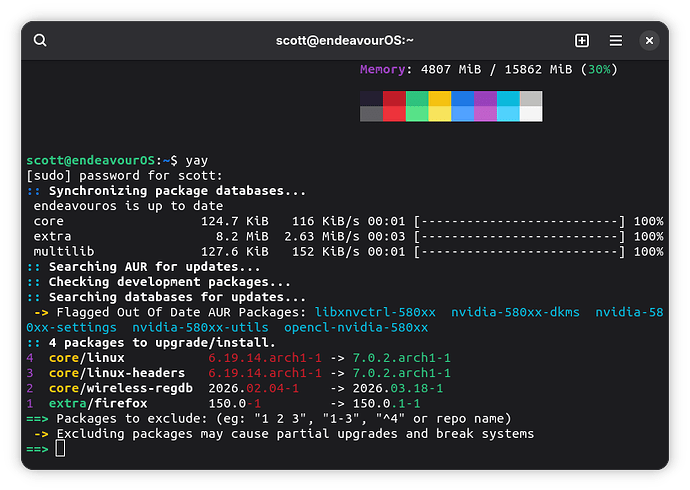
Task: Click wireless-regdb new version 2026.03.18-1
Action: pyautogui.click(x=398, y=388)
